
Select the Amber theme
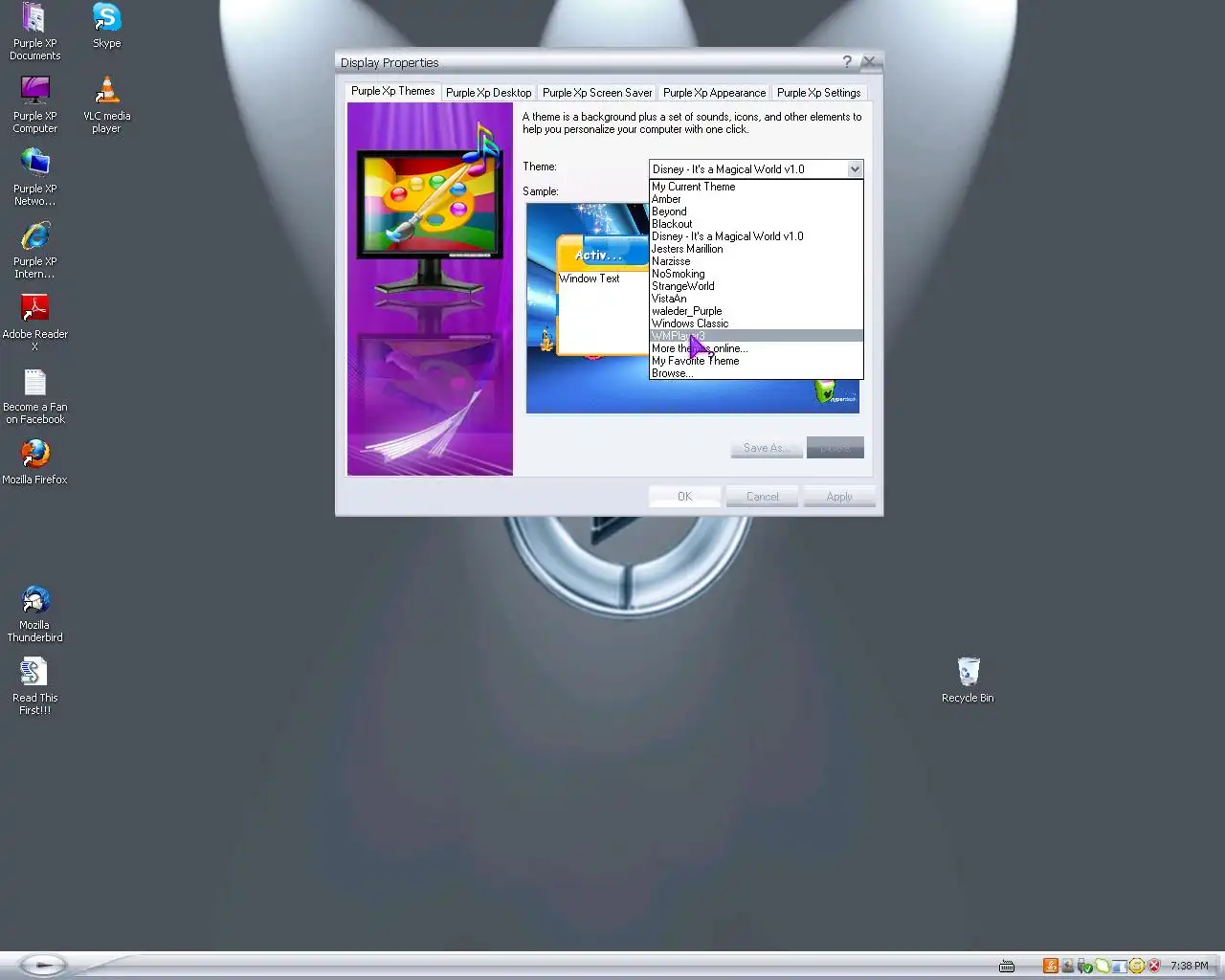tap(756, 199)
